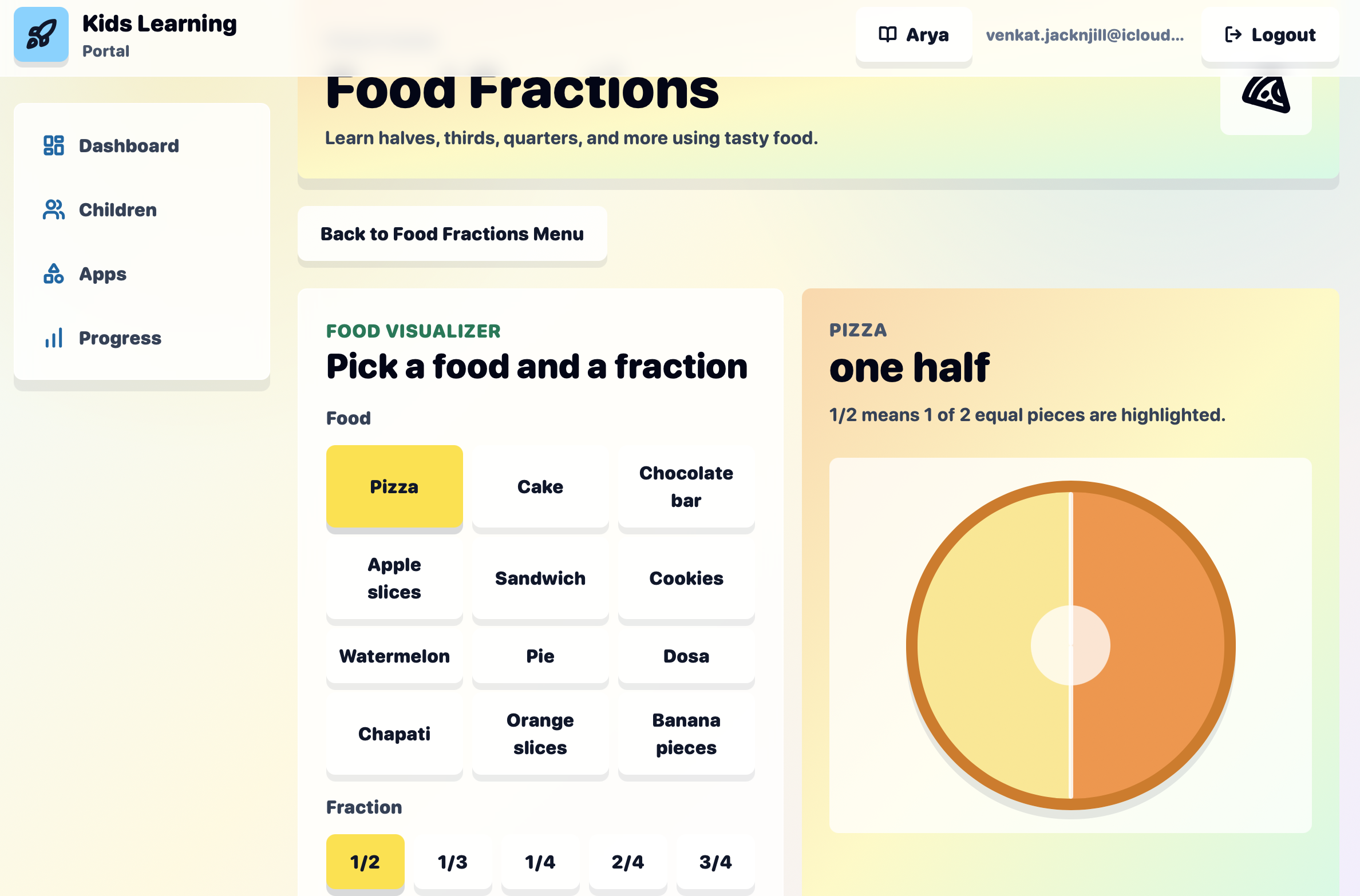The image size is (1360, 896).
Task: Choose Cake as the food
Action: pos(540,487)
